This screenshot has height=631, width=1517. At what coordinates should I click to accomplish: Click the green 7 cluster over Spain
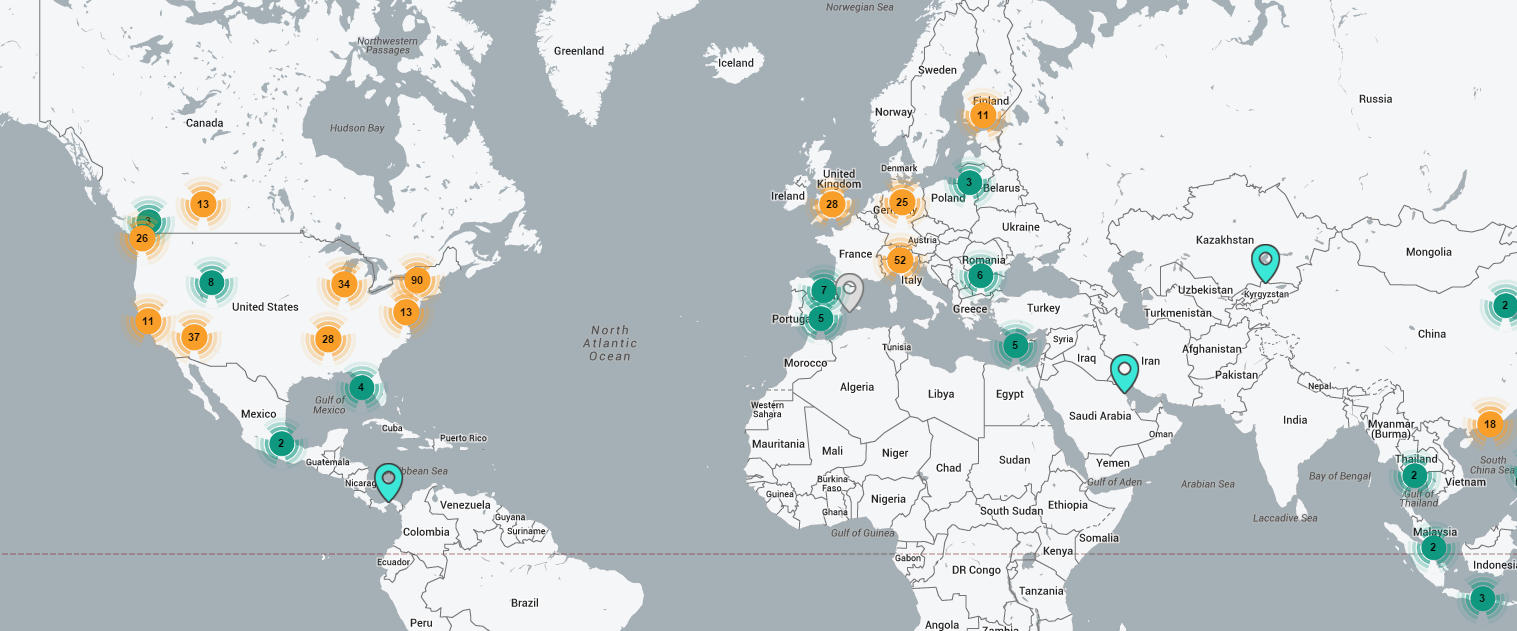point(823,290)
